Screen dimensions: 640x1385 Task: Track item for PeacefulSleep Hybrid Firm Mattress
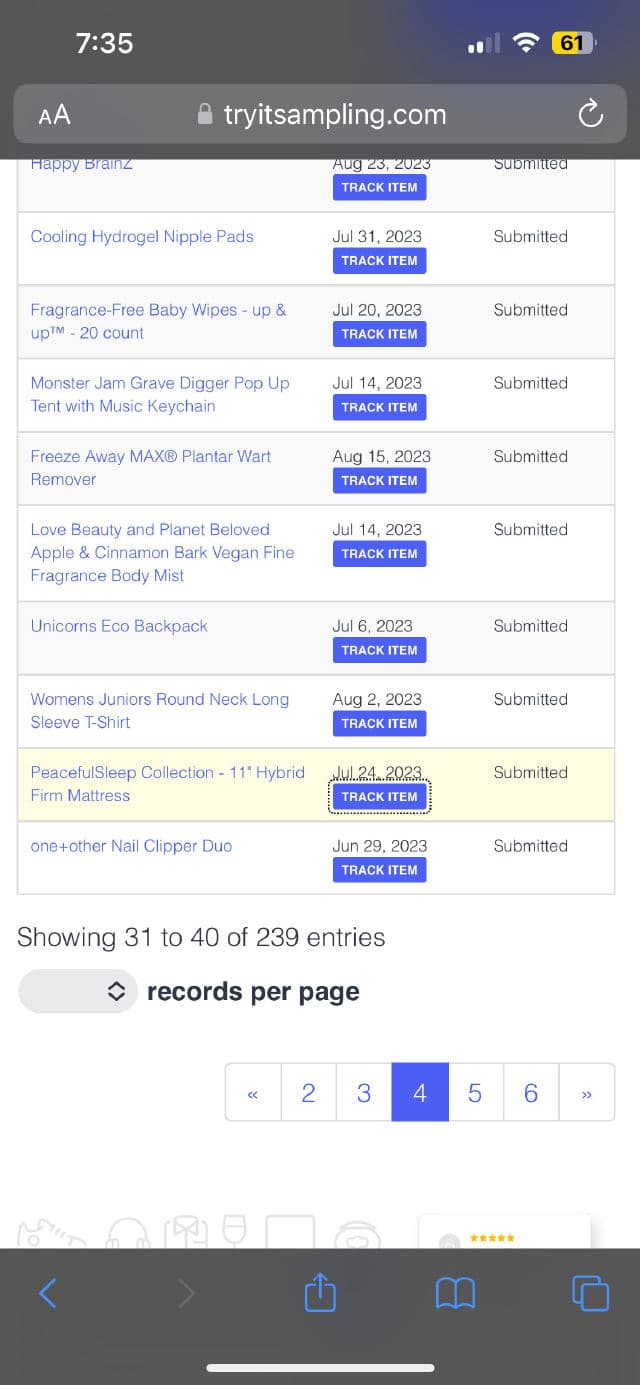pyautogui.click(x=379, y=797)
